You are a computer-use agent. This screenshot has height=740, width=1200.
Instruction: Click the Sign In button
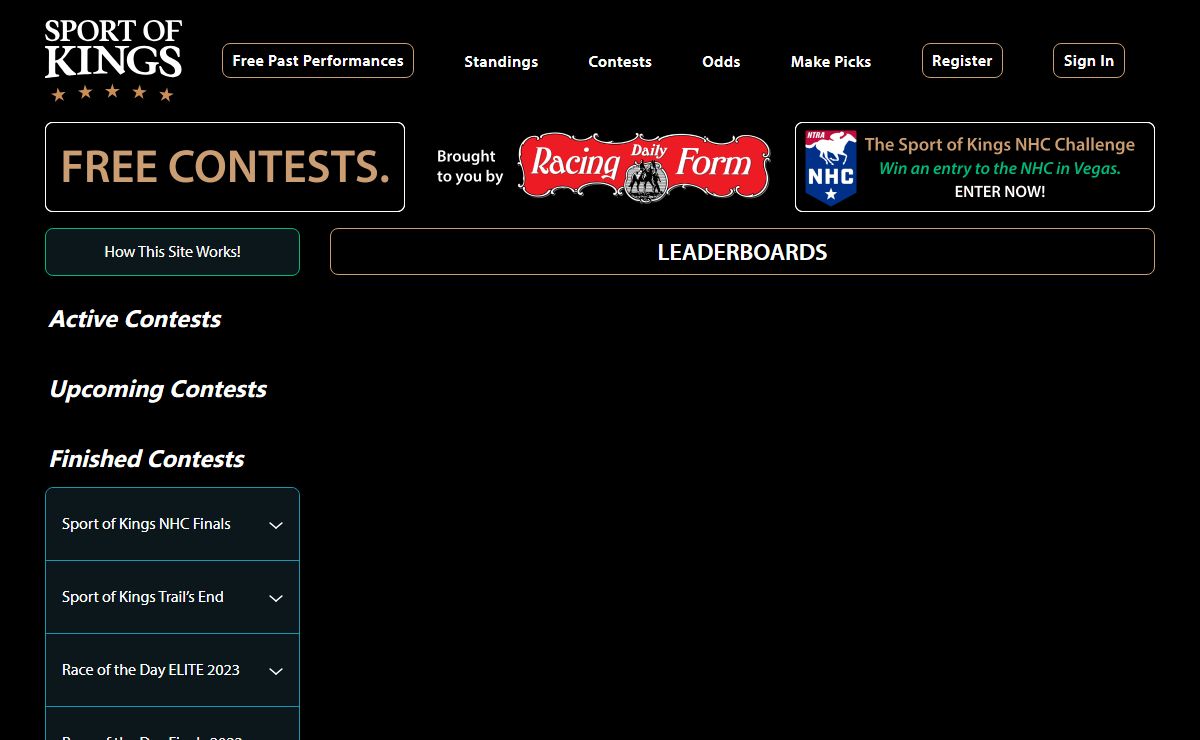[x=1089, y=60]
